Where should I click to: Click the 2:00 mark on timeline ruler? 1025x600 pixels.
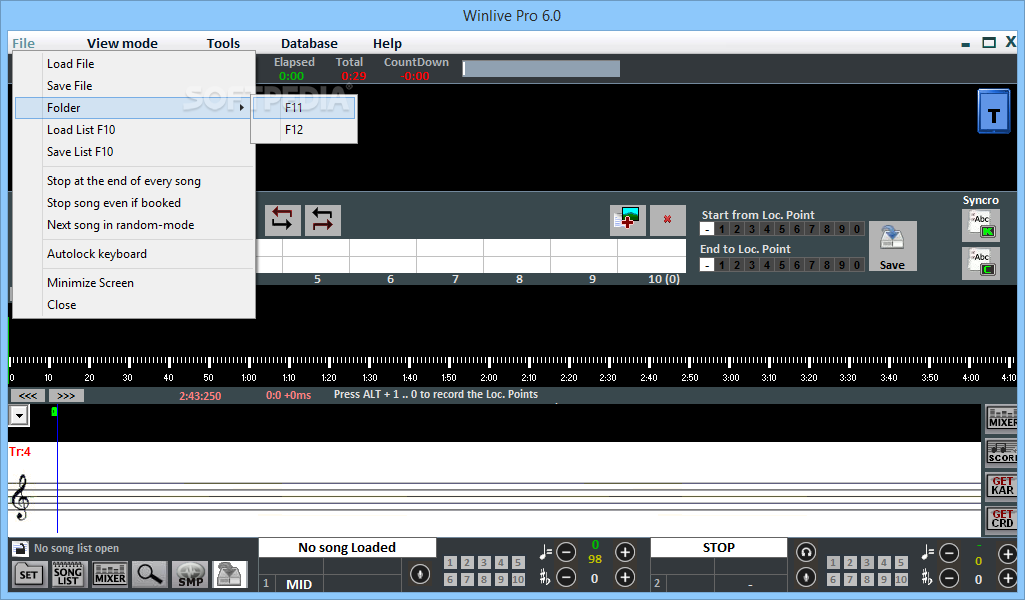pos(488,378)
